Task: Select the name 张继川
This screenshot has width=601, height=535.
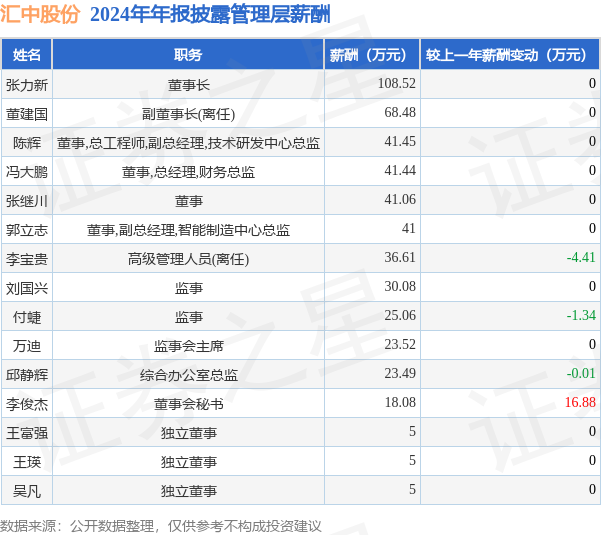Action: click(x=27, y=201)
